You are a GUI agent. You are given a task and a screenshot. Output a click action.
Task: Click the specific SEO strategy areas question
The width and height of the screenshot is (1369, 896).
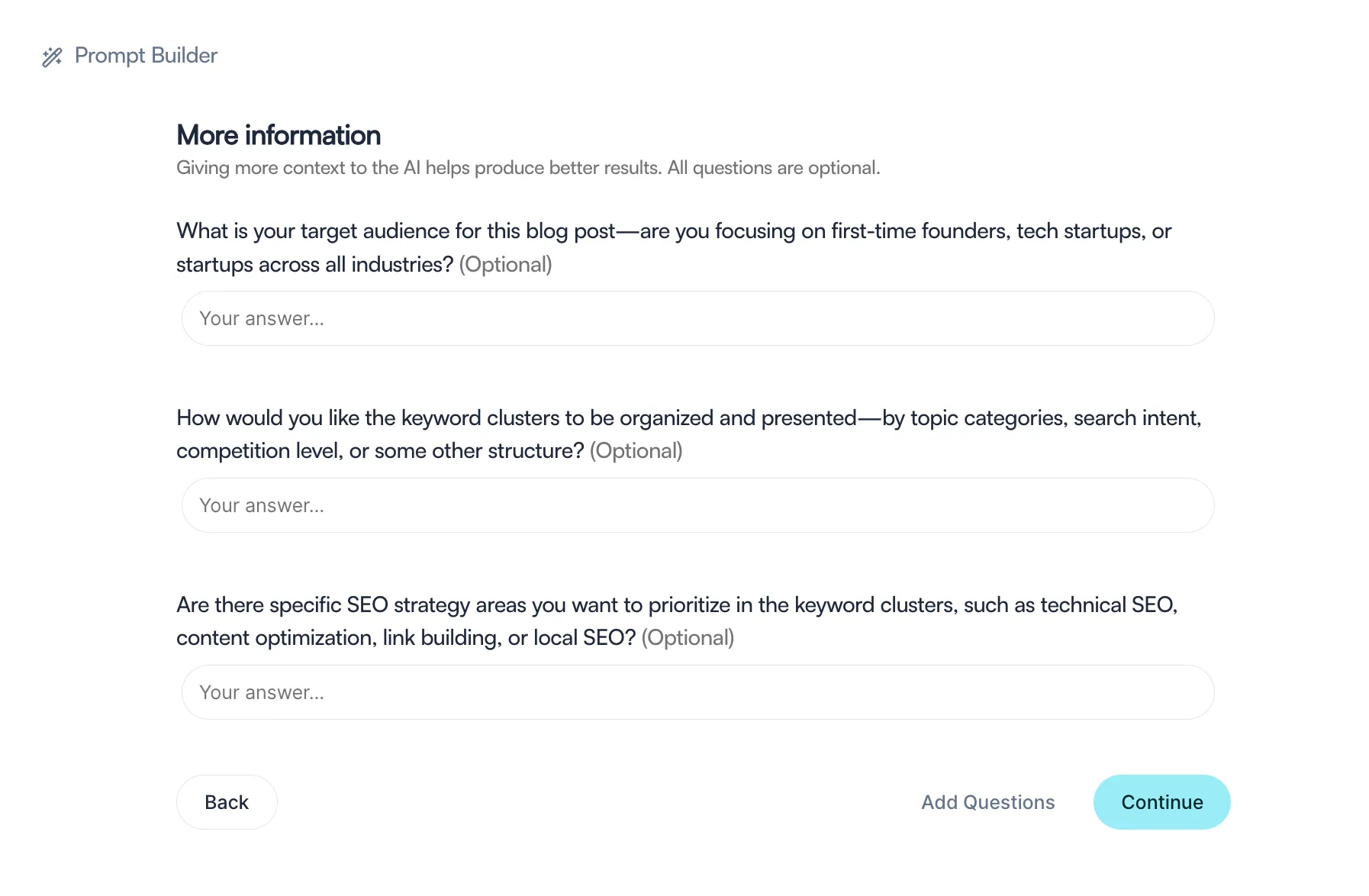point(677,621)
